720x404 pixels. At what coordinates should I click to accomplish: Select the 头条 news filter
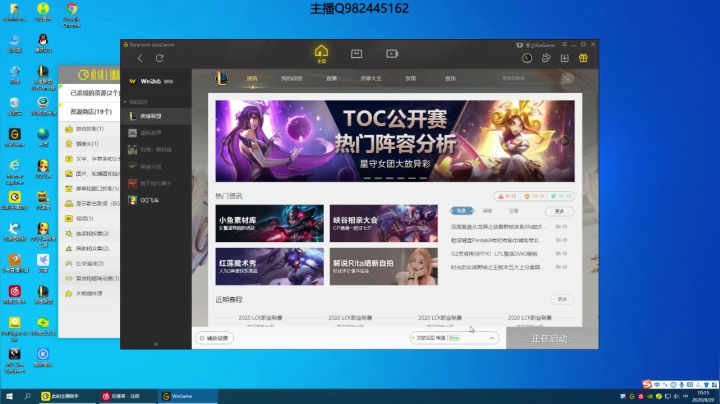(x=461, y=211)
